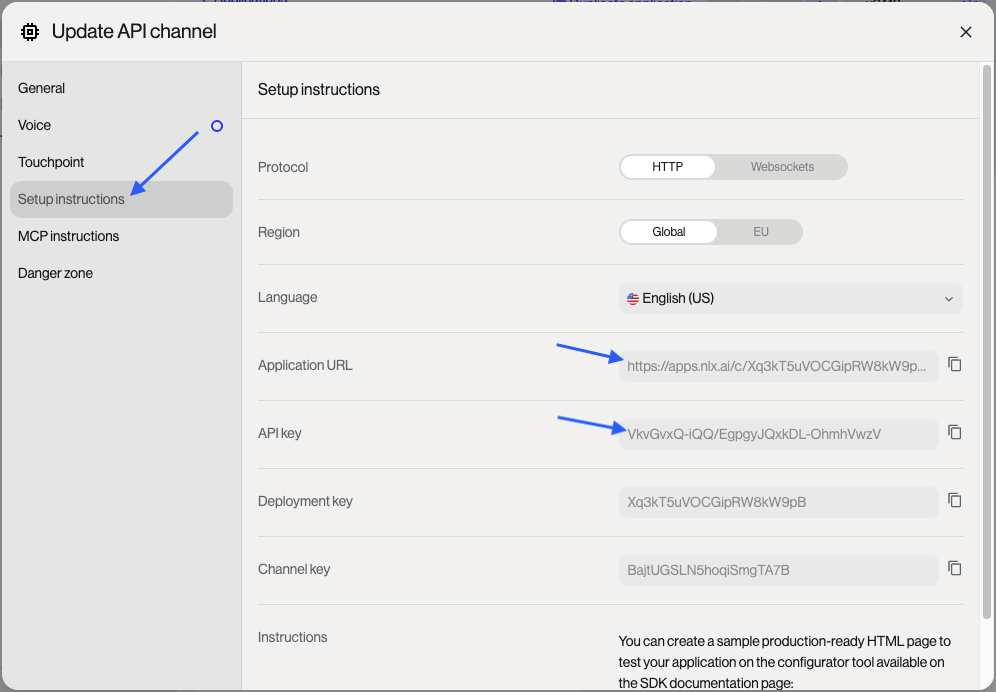996x692 pixels.
Task: Select the HTTP protocol option
Action: coord(667,167)
